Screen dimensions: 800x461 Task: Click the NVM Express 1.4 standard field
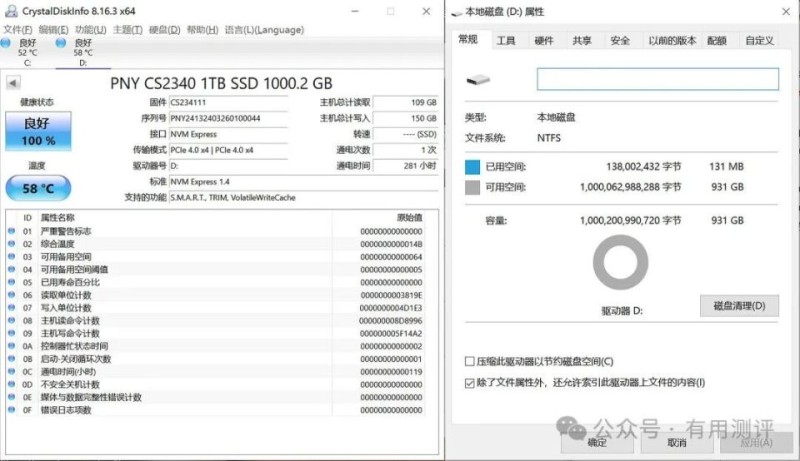304,182
